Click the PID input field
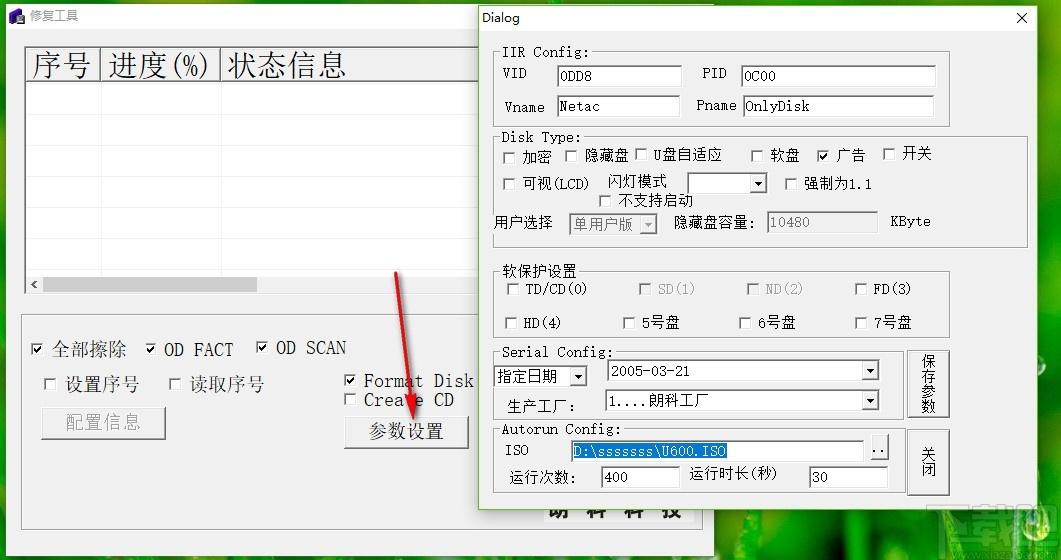Image resolution: width=1061 pixels, height=560 pixels. 838,76
